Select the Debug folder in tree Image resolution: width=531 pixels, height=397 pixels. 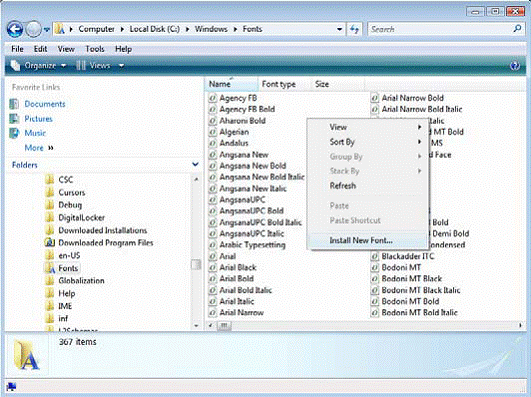70,205
